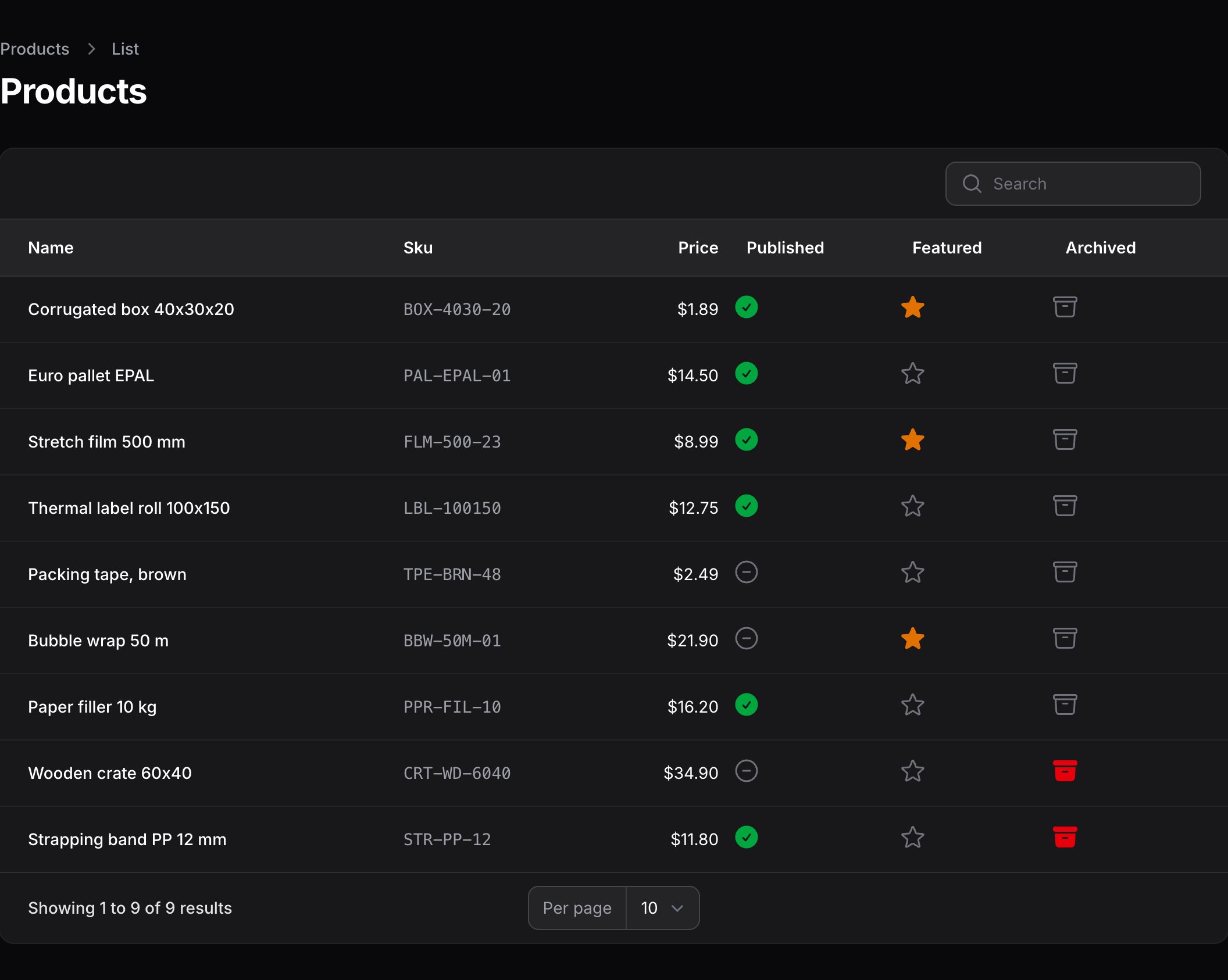Click unpublished icon in Bubble wrap row
The height and width of the screenshot is (980, 1228).
pyautogui.click(x=746, y=639)
